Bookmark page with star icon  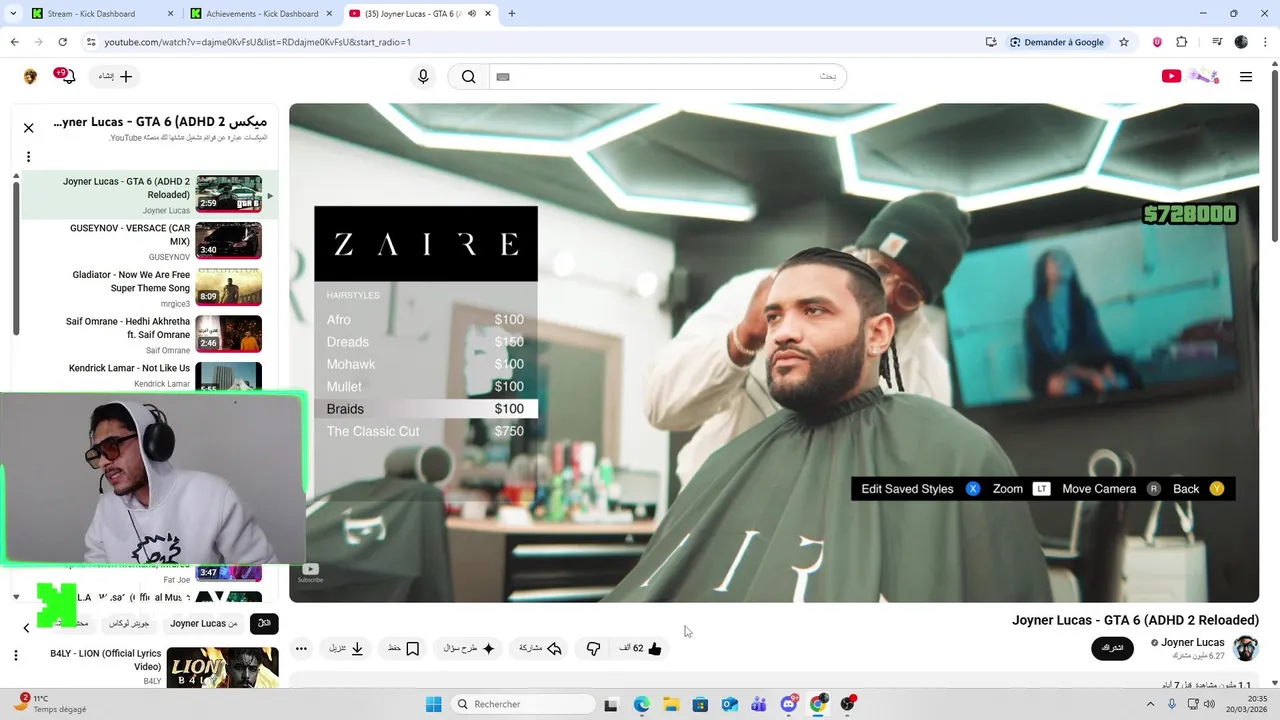click(x=1124, y=42)
